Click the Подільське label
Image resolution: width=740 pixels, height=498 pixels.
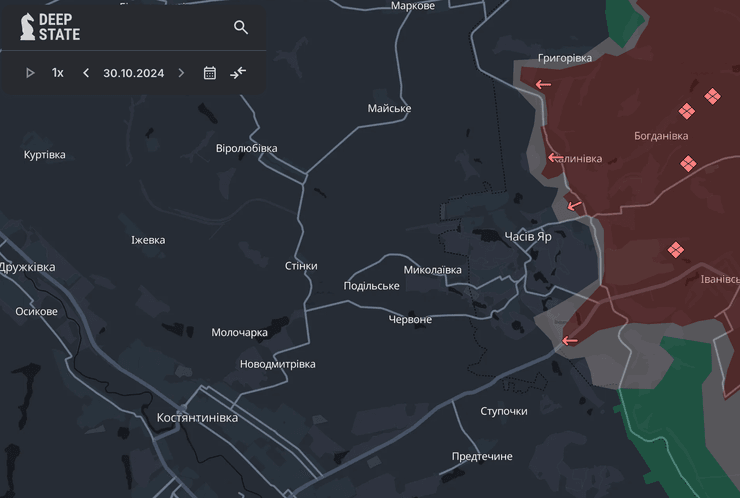click(x=371, y=286)
